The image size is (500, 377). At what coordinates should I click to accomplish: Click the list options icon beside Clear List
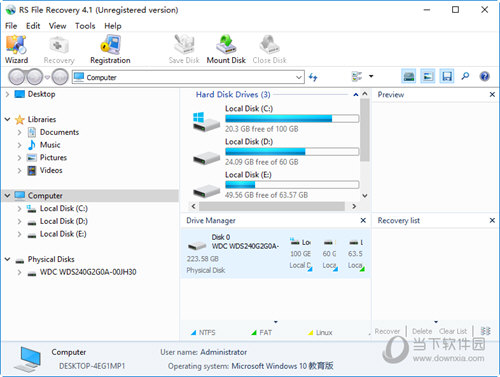485,331
